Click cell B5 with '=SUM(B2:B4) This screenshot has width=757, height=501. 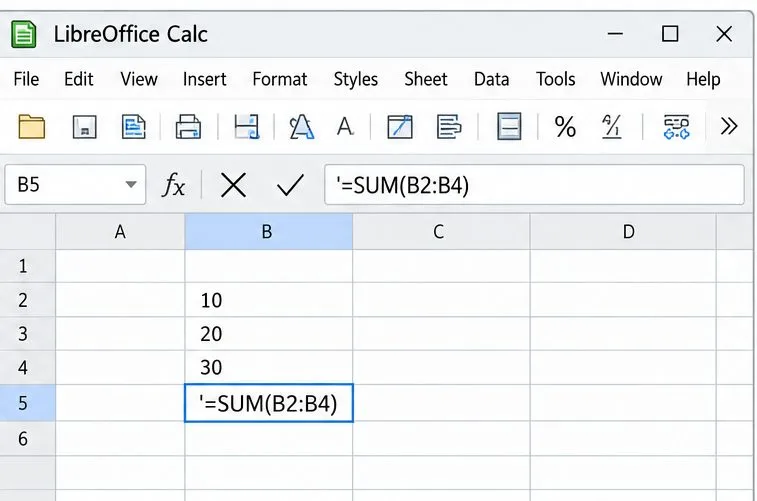click(x=269, y=403)
